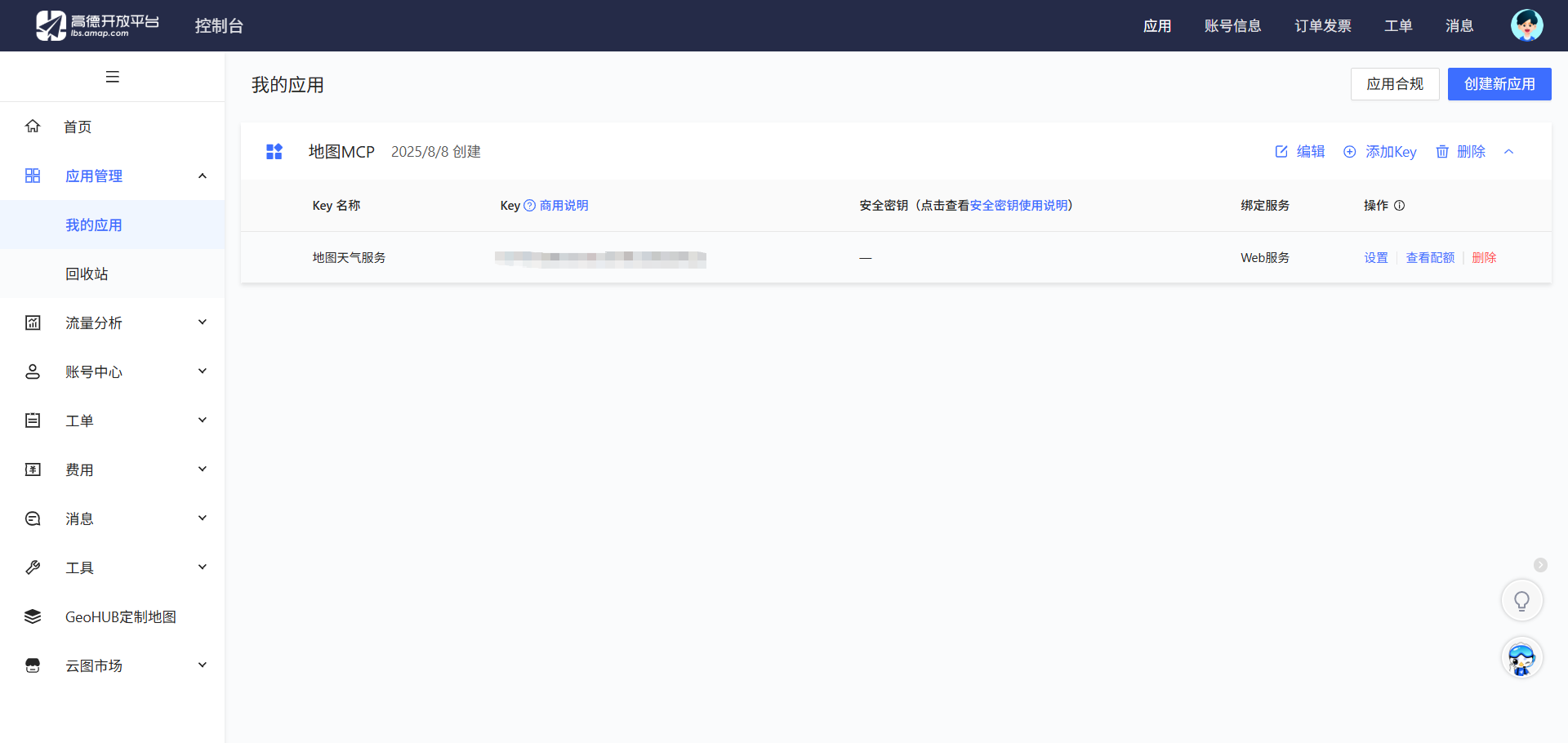Click 查看配额 for 地图天气服务 key

tap(1430, 258)
